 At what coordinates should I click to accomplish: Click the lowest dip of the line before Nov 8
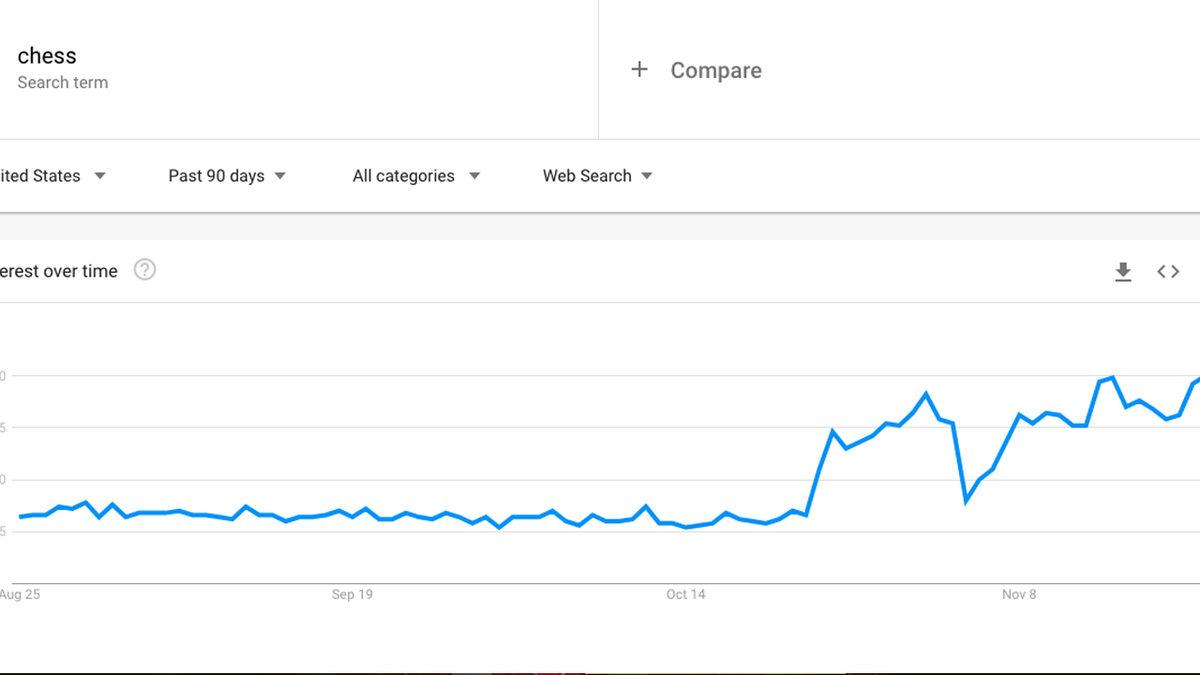pos(966,501)
